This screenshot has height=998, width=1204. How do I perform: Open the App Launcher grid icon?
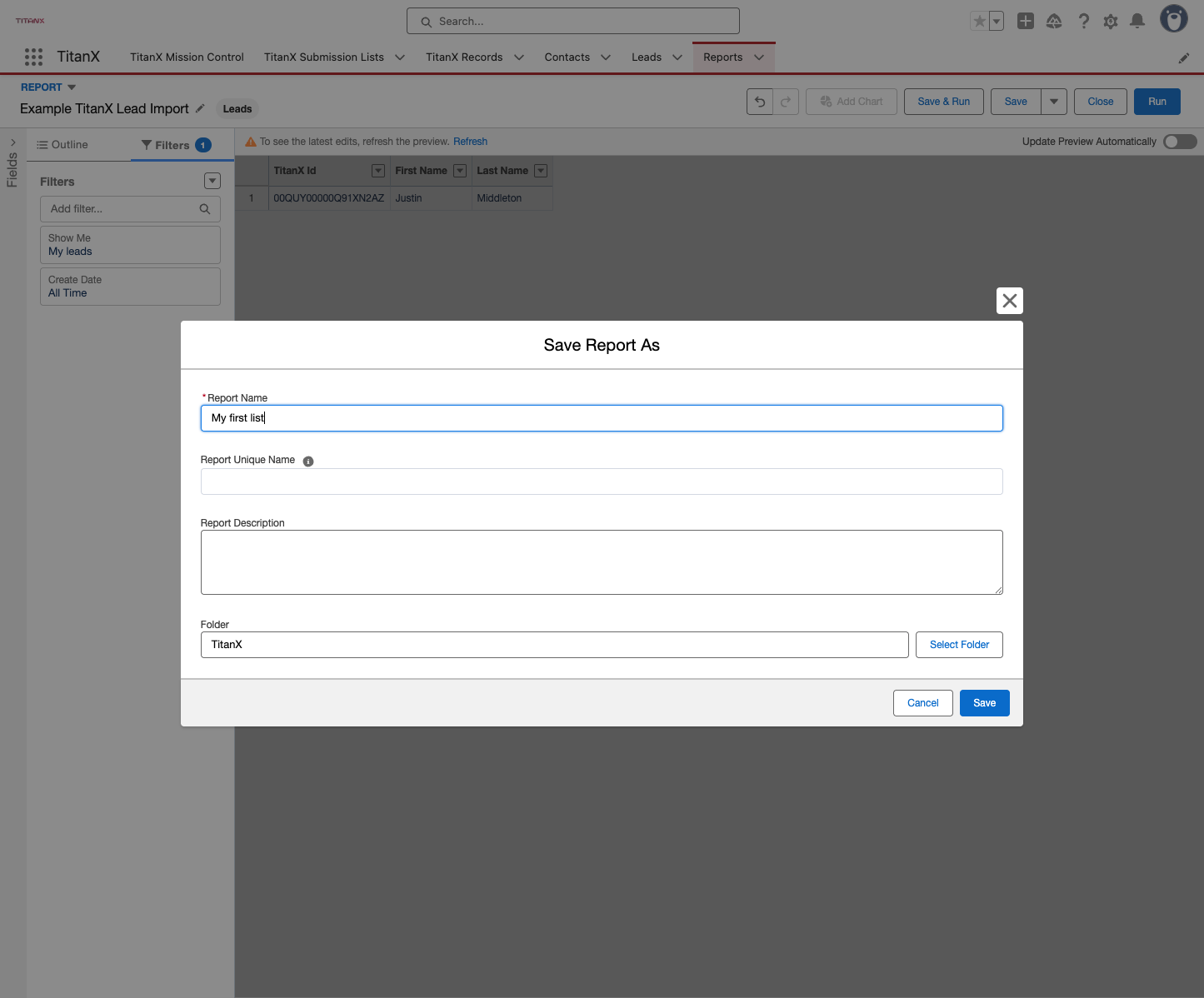33,57
